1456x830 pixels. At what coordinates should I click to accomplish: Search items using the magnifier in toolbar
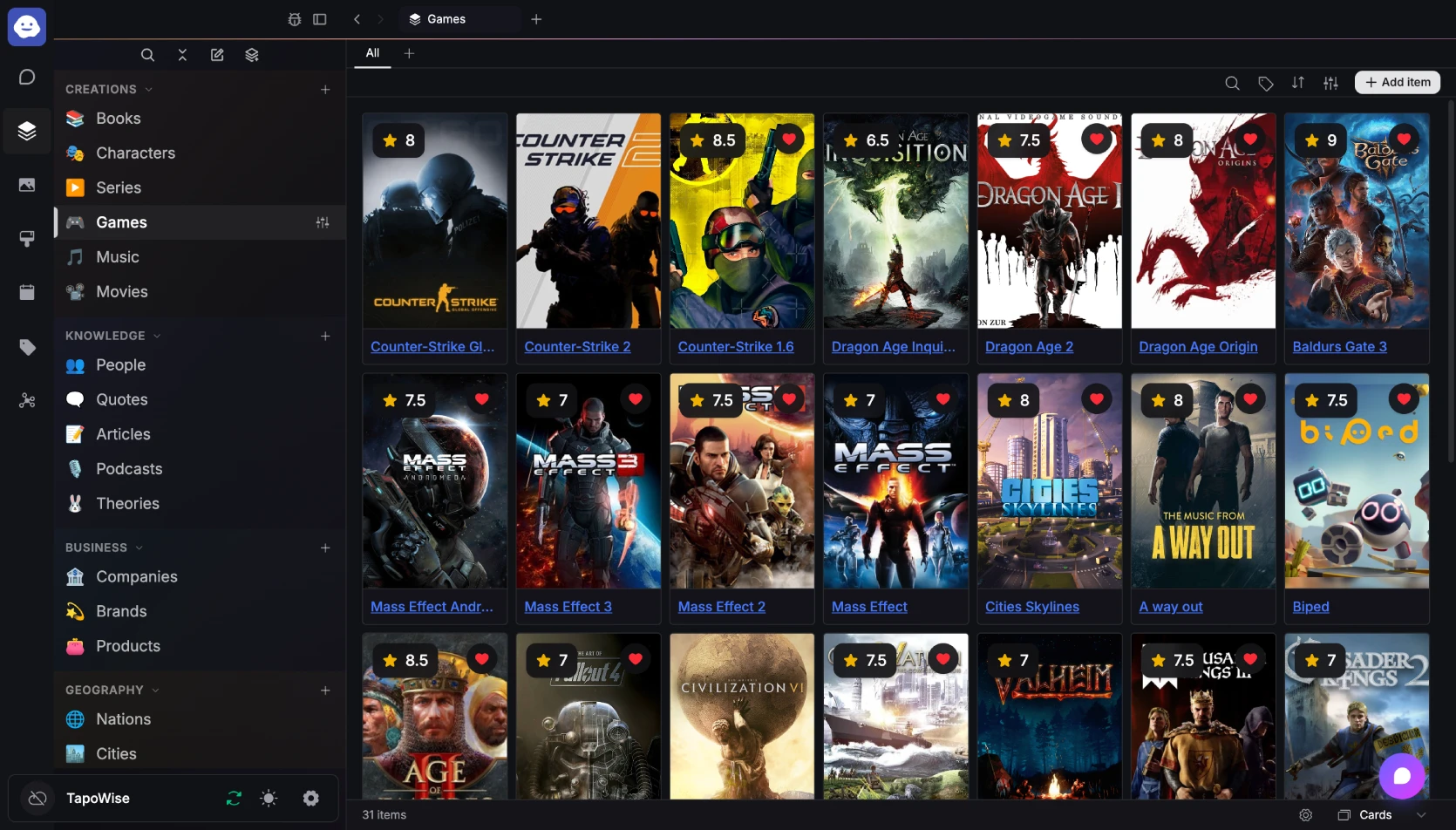tap(1232, 83)
